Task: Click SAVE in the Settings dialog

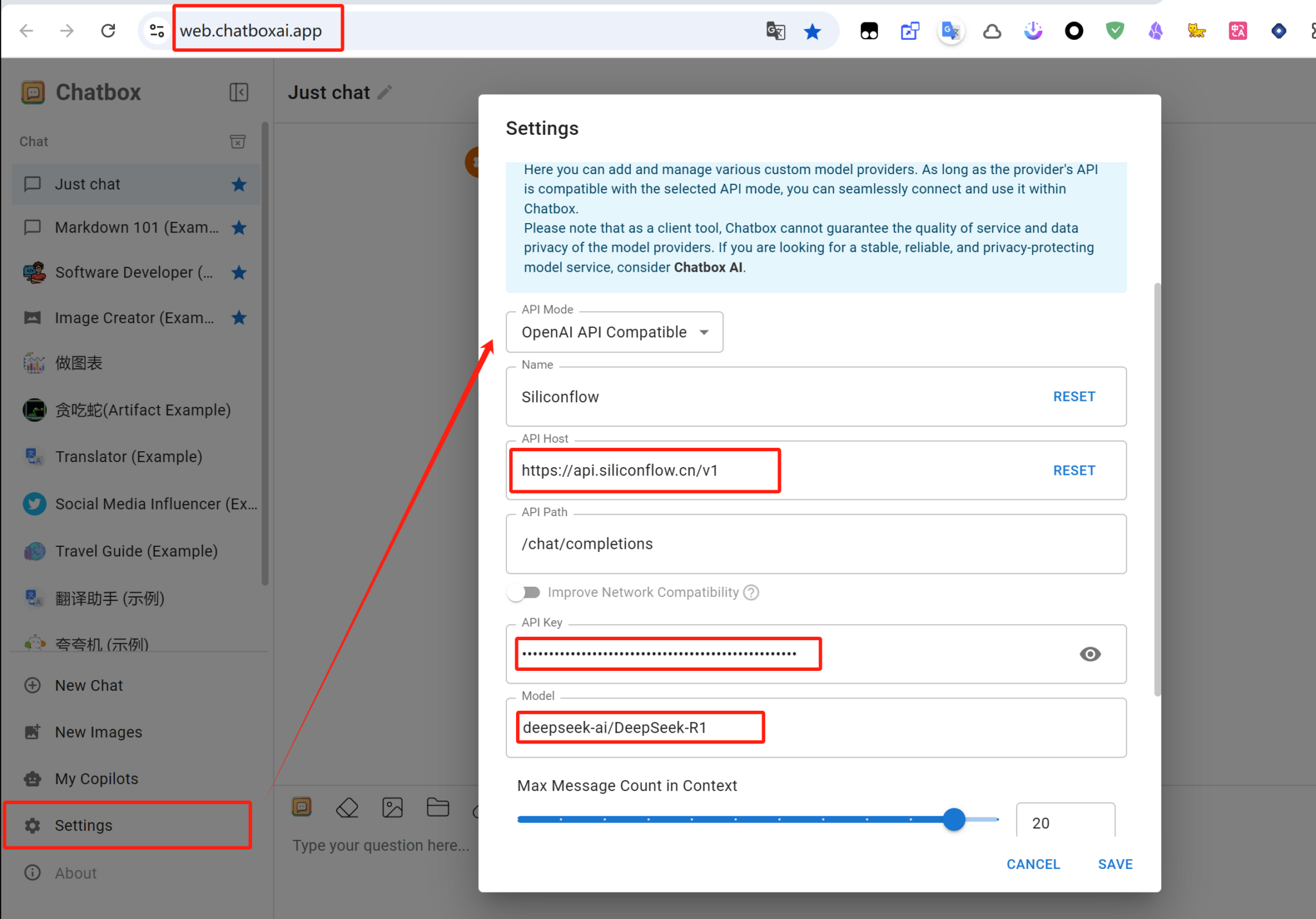Action: [1115, 864]
